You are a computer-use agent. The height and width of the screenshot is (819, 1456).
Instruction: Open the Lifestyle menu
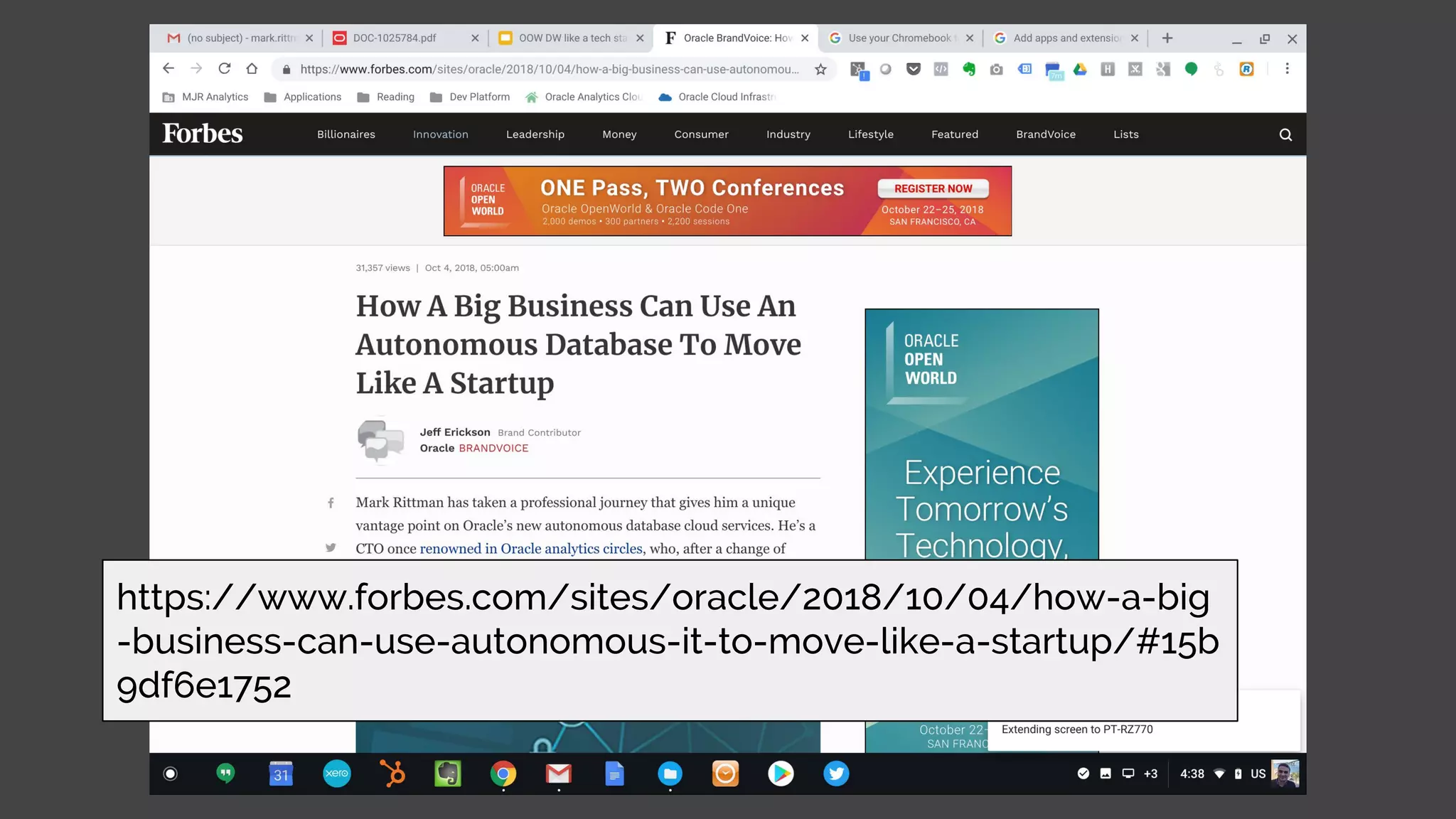pos(871,134)
